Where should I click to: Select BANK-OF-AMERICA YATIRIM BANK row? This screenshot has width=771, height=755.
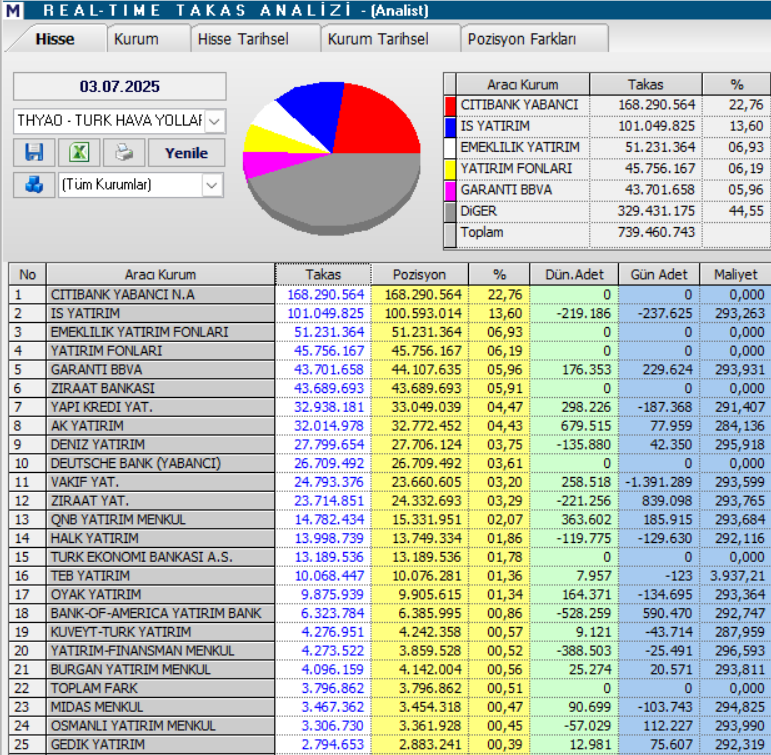390,613
